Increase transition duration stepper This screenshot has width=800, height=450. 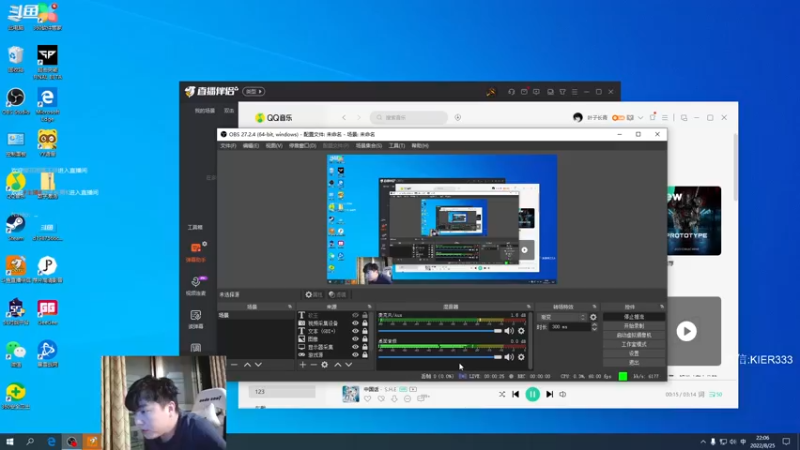click(x=594, y=324)
